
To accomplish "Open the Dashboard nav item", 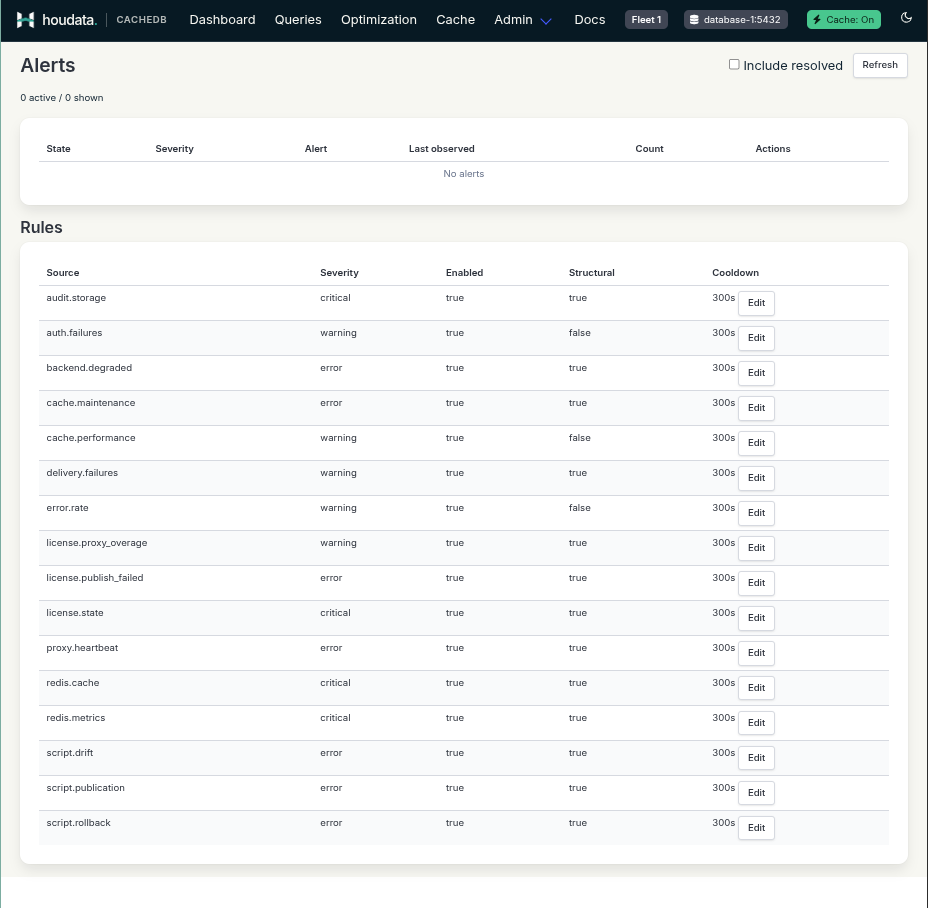I will [x=223, y=20].
